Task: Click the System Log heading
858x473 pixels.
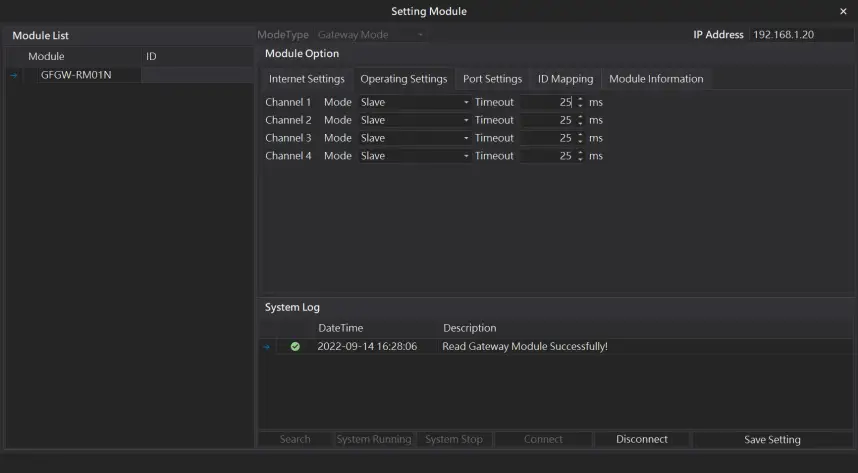Action: [292, 308]
